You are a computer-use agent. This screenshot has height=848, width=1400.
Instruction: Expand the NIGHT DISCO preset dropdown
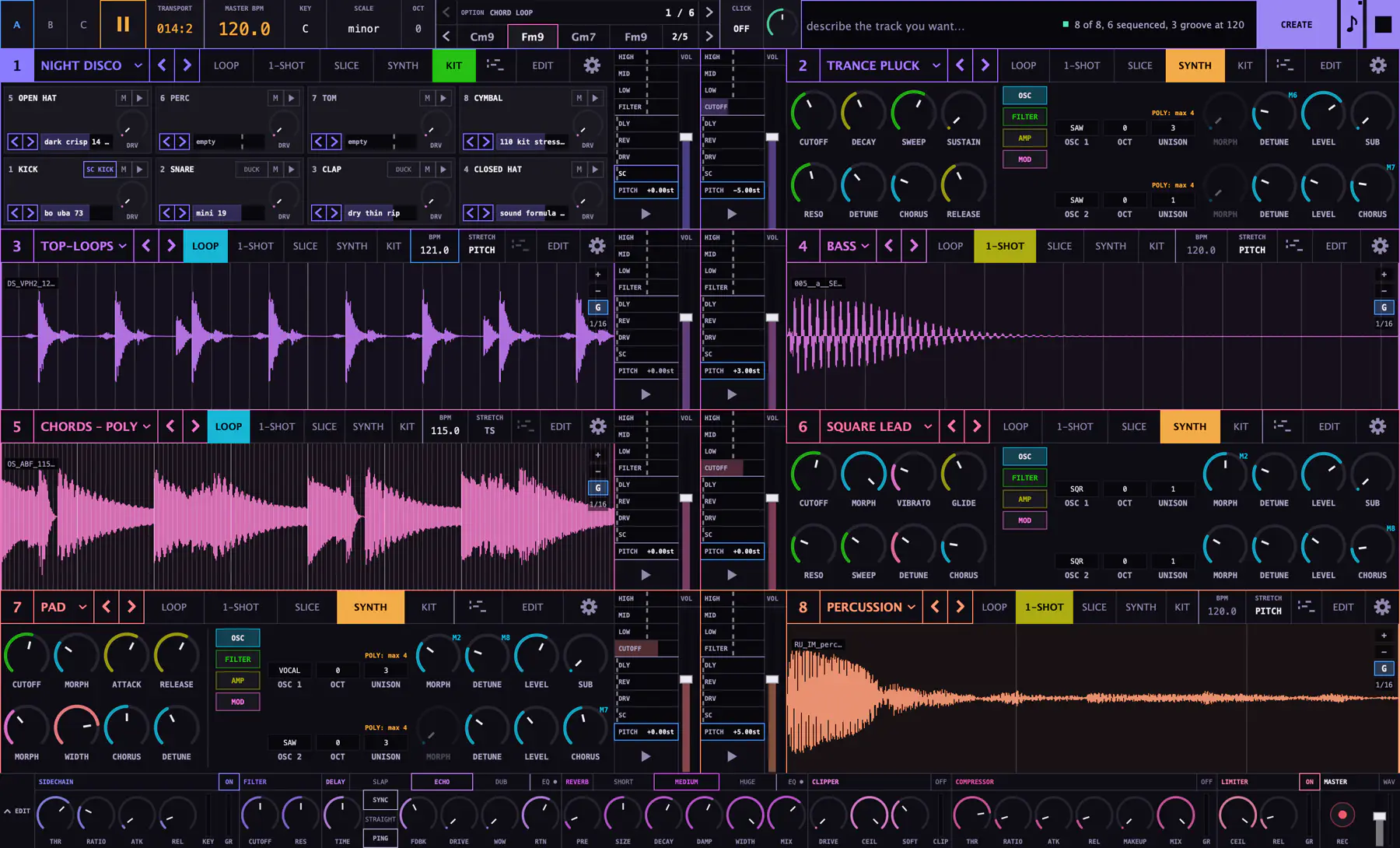click(x=138, y=65)
